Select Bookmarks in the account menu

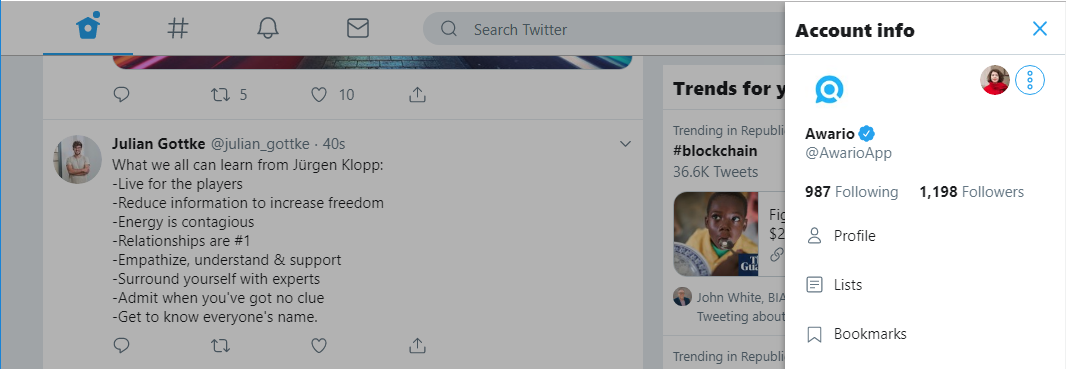click(925, 334)
